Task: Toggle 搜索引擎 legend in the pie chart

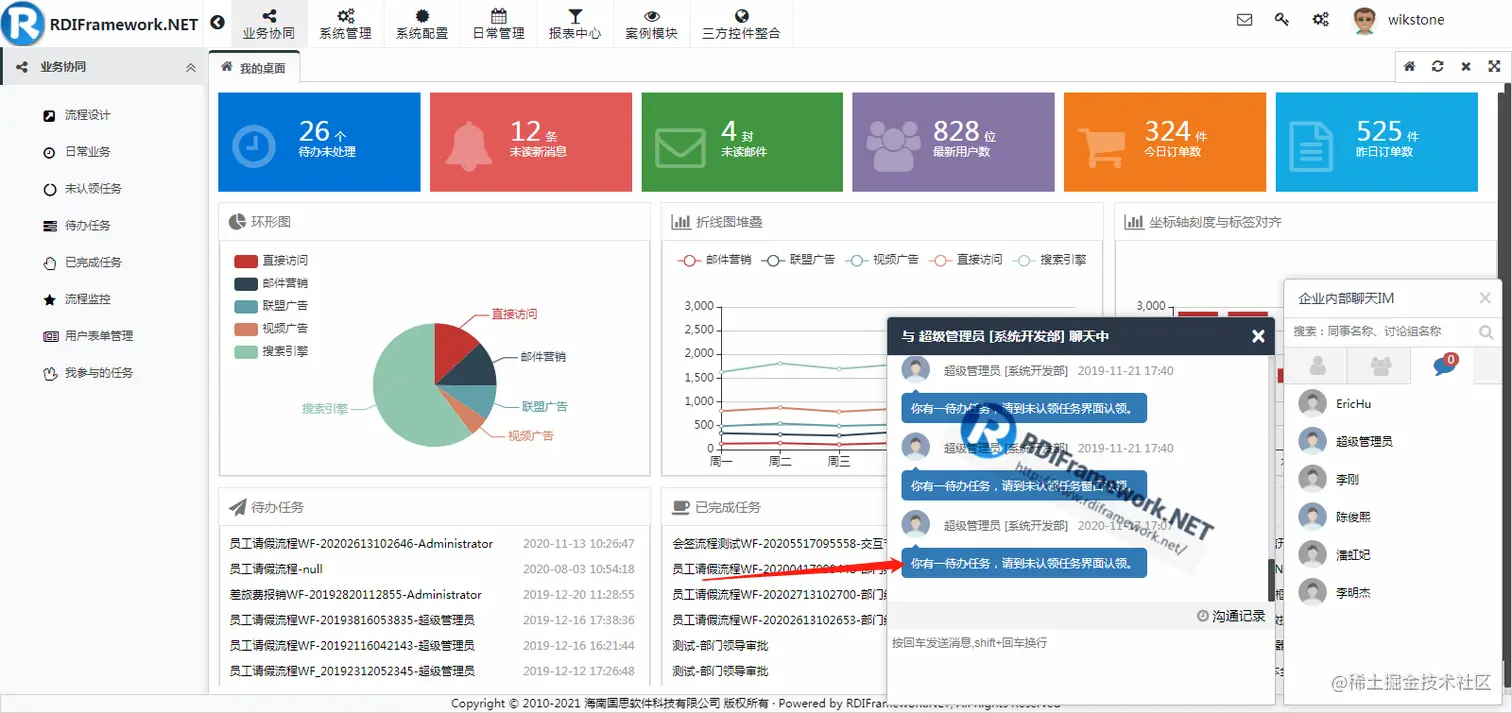Action: 271,352
